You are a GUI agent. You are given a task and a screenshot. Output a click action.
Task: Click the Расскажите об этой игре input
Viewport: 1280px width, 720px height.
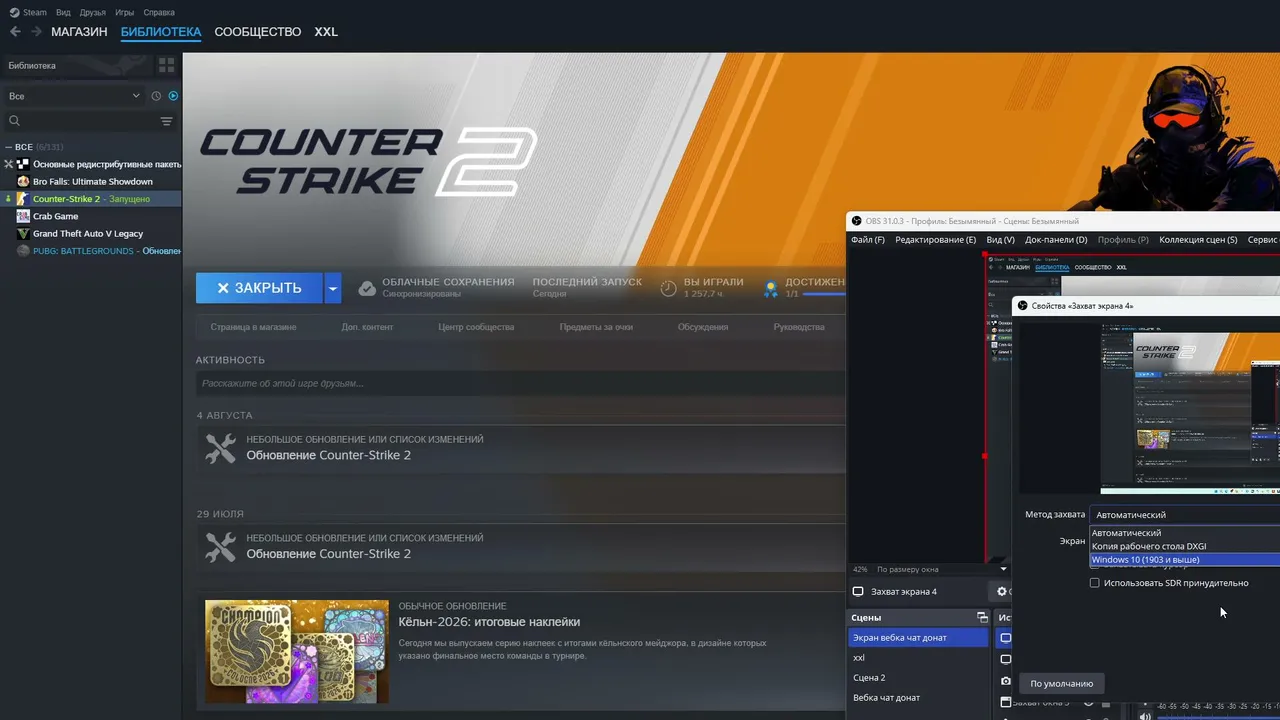[x=520, y=383]
